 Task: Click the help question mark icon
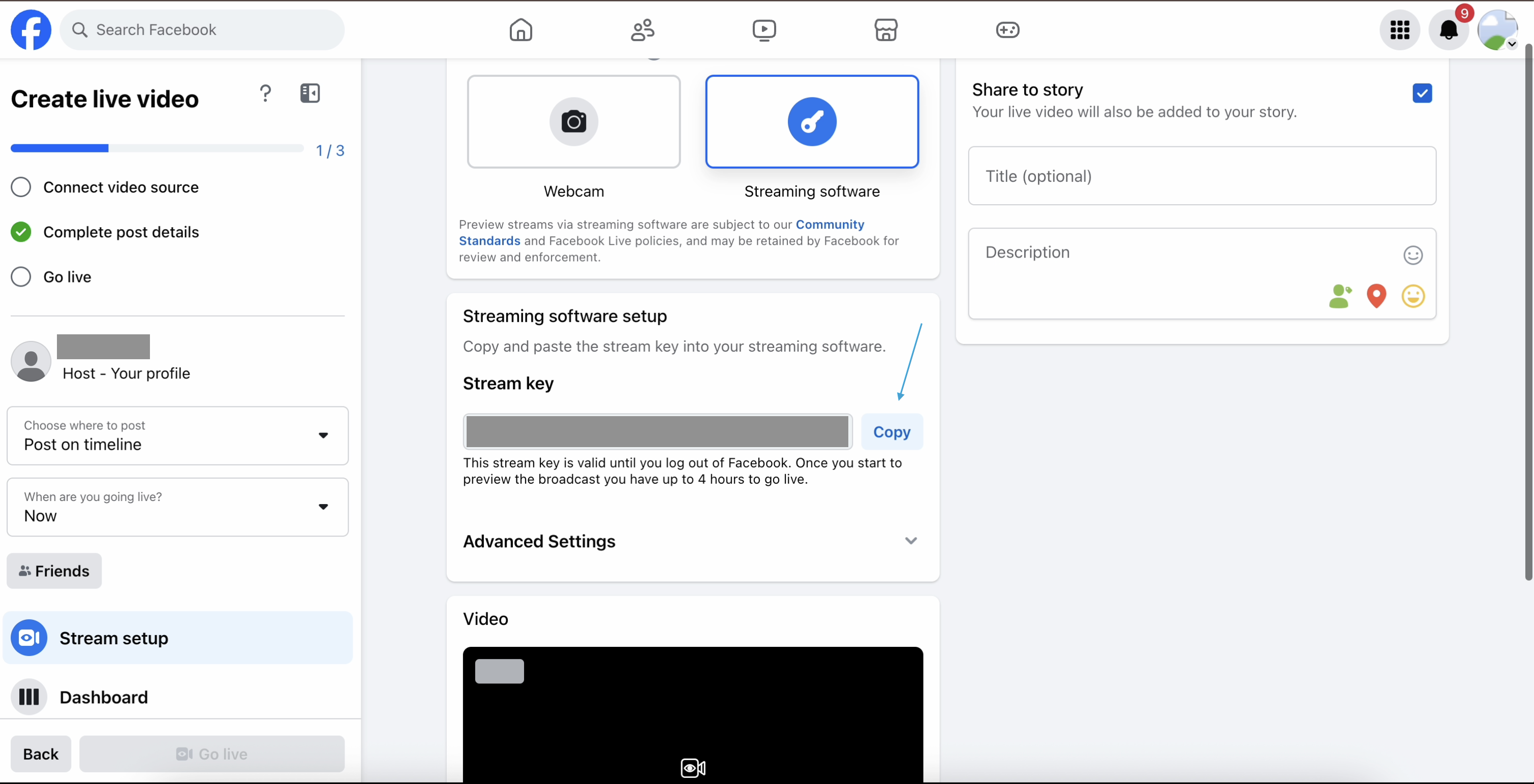[x=266, y=93]
